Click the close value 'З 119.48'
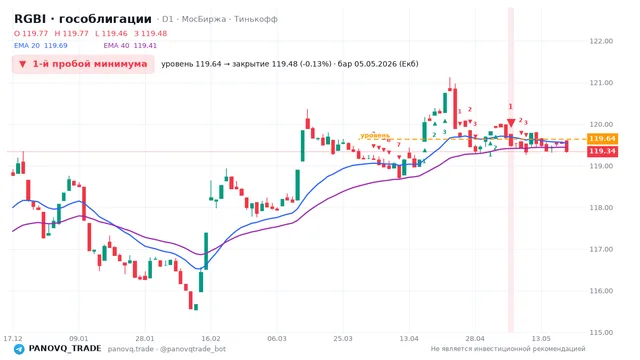 point(151,33)
